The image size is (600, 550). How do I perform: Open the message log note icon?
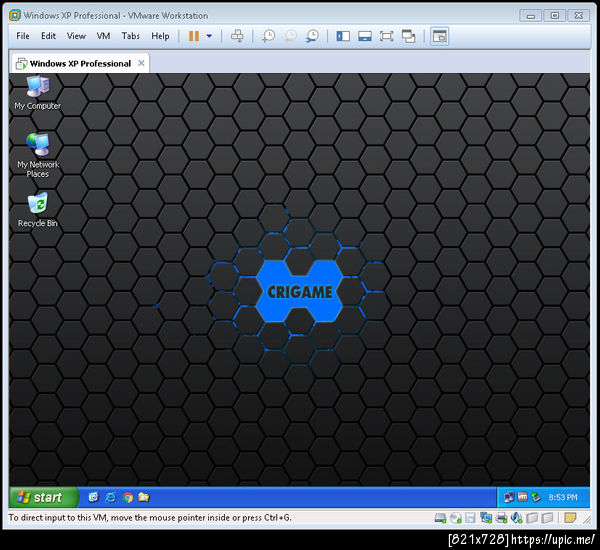(x=570, y=518)
